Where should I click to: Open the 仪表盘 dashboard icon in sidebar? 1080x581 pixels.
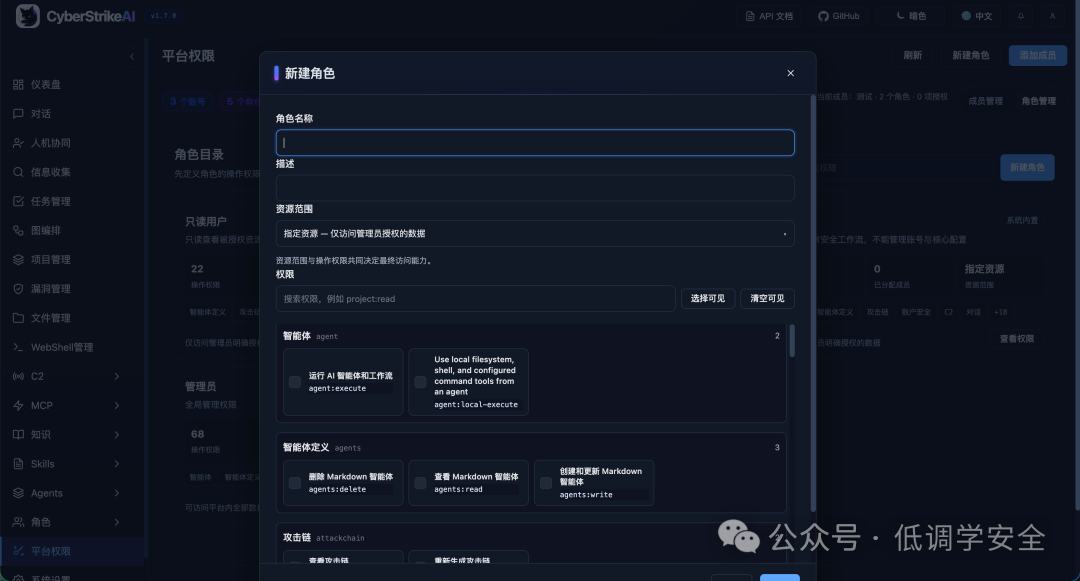[x=19, y=85]
